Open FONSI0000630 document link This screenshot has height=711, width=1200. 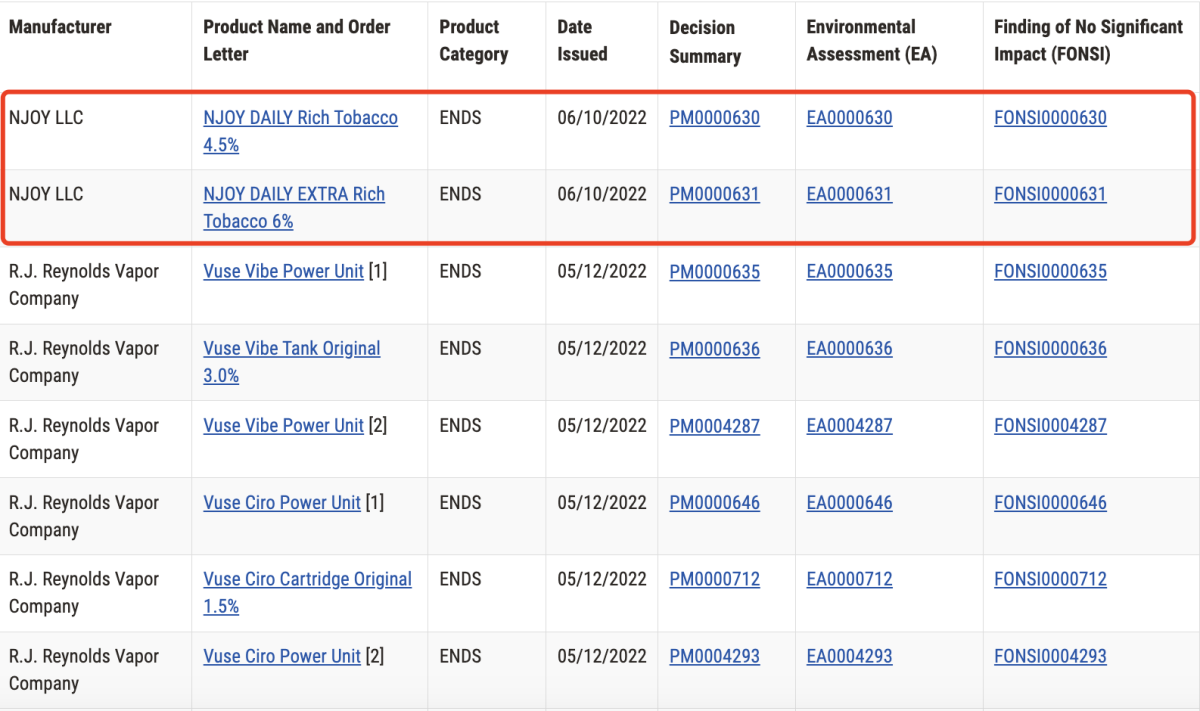pos(1050,118)
